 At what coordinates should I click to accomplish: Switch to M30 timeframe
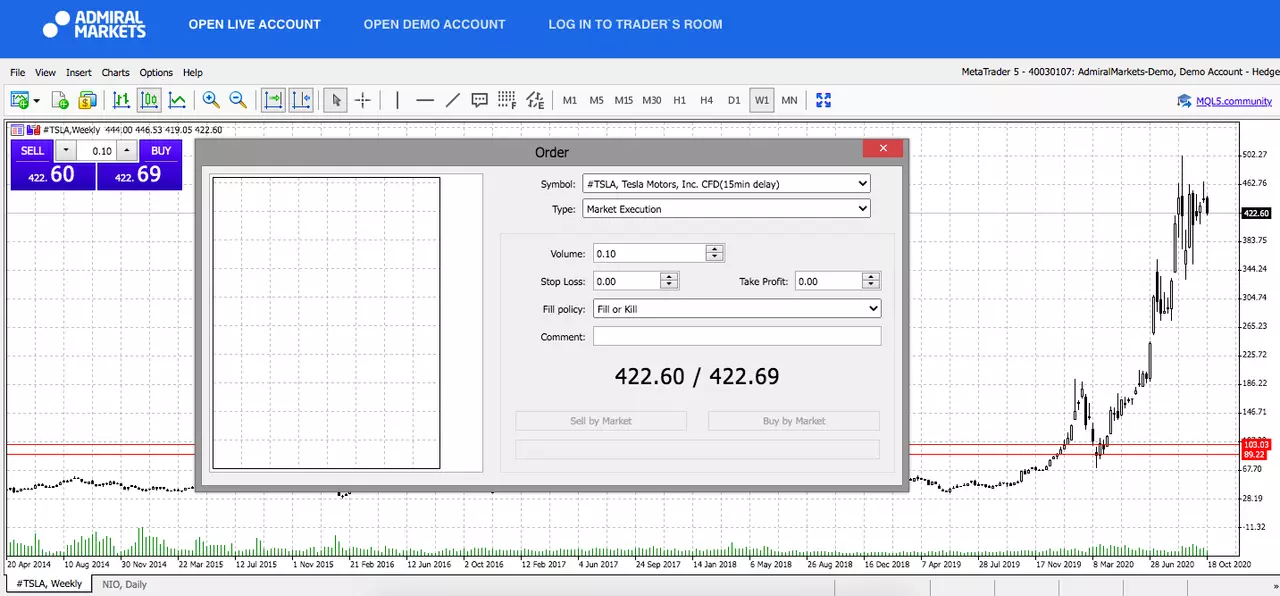652,100
